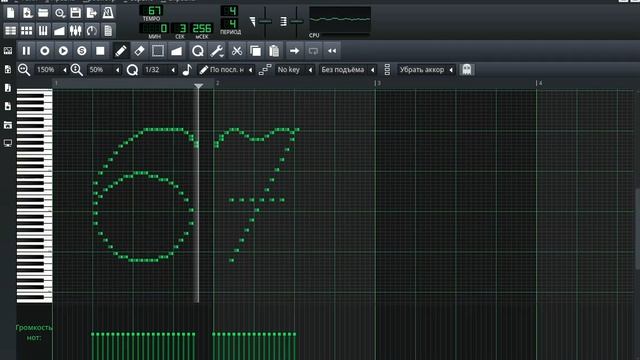This screenshot has height=360, width=640.
Task: Open My Home sidebar icon
Action: coord(8,125)
